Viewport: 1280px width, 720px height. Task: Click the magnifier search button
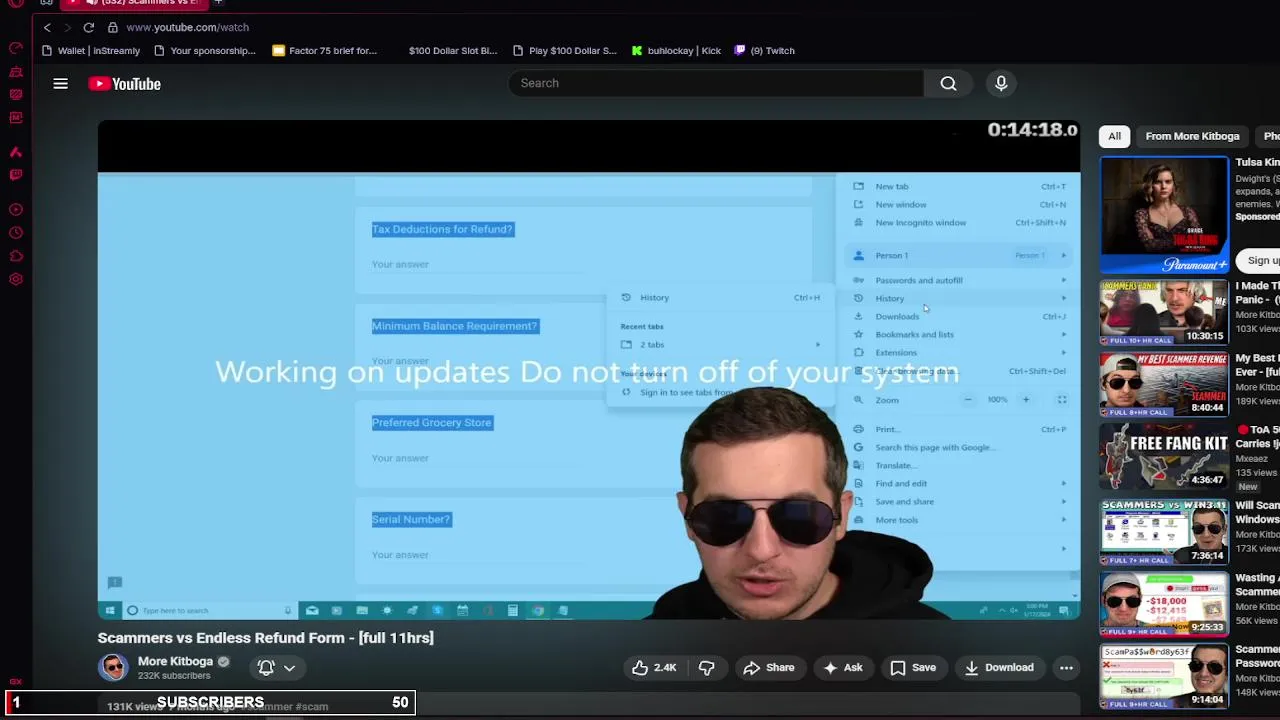pos(948,83)
